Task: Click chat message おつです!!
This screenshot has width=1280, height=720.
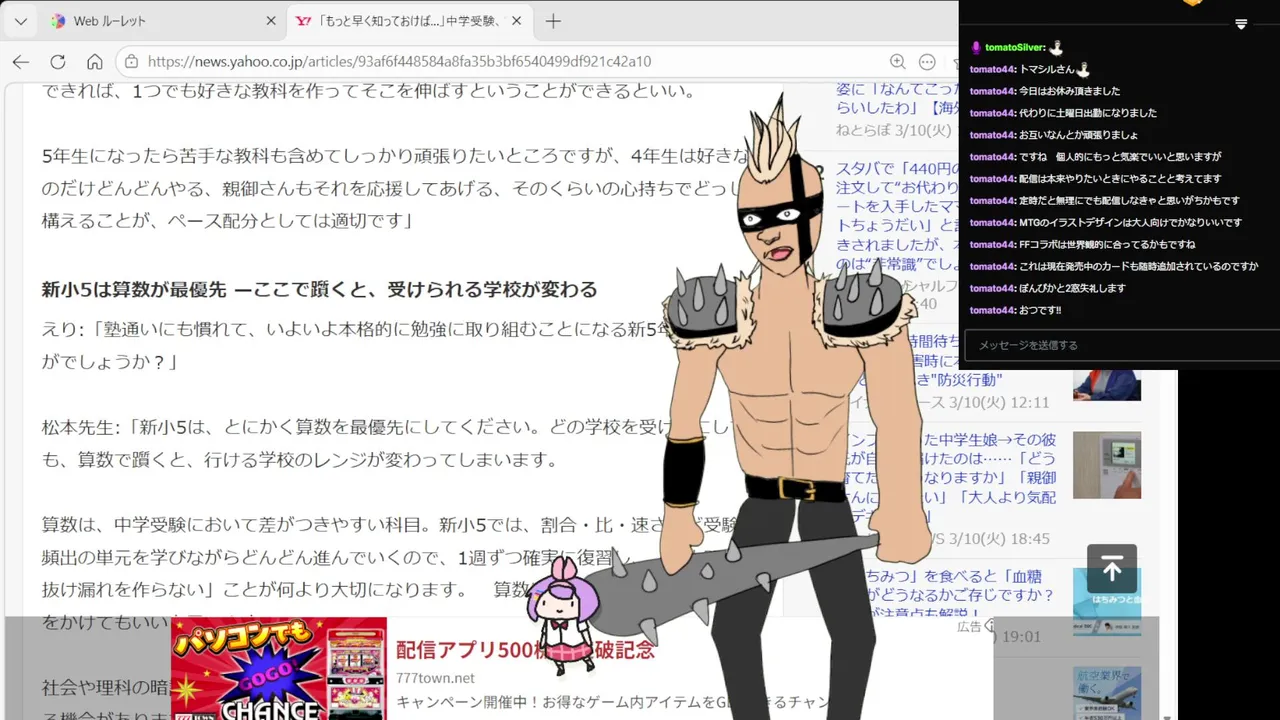Action: tap(1040, 311)
